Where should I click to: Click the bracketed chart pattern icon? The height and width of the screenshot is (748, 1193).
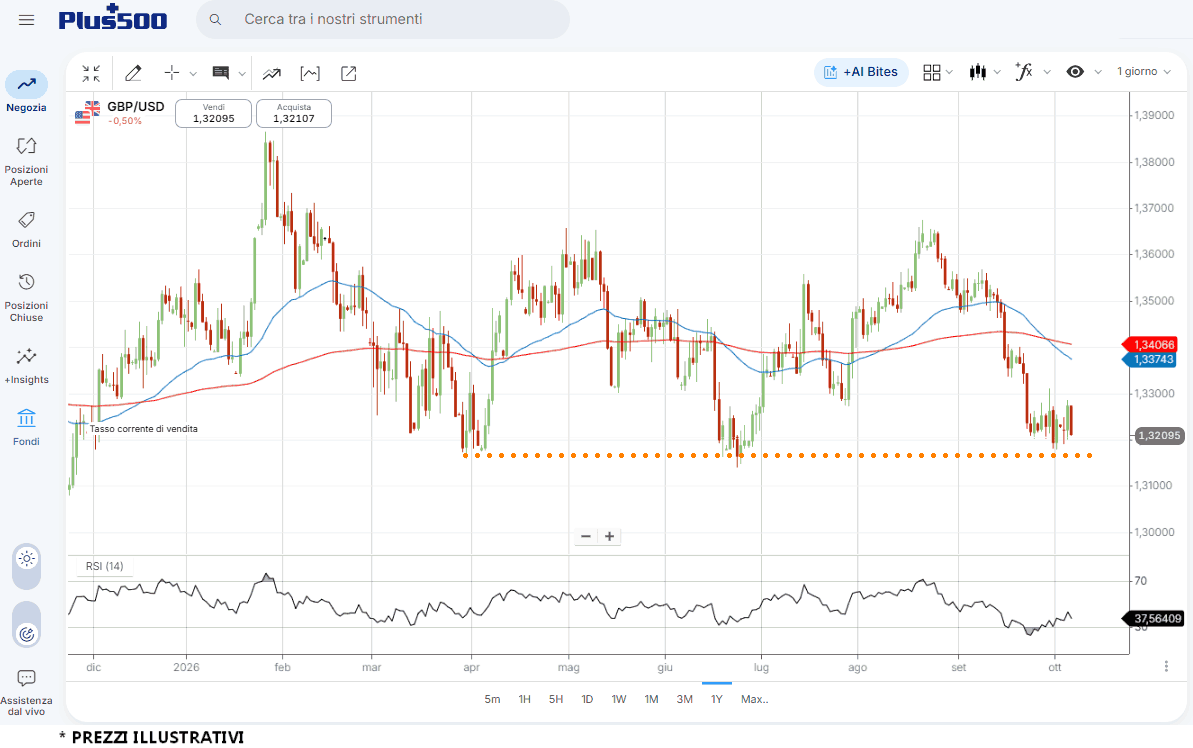(310, 73)
